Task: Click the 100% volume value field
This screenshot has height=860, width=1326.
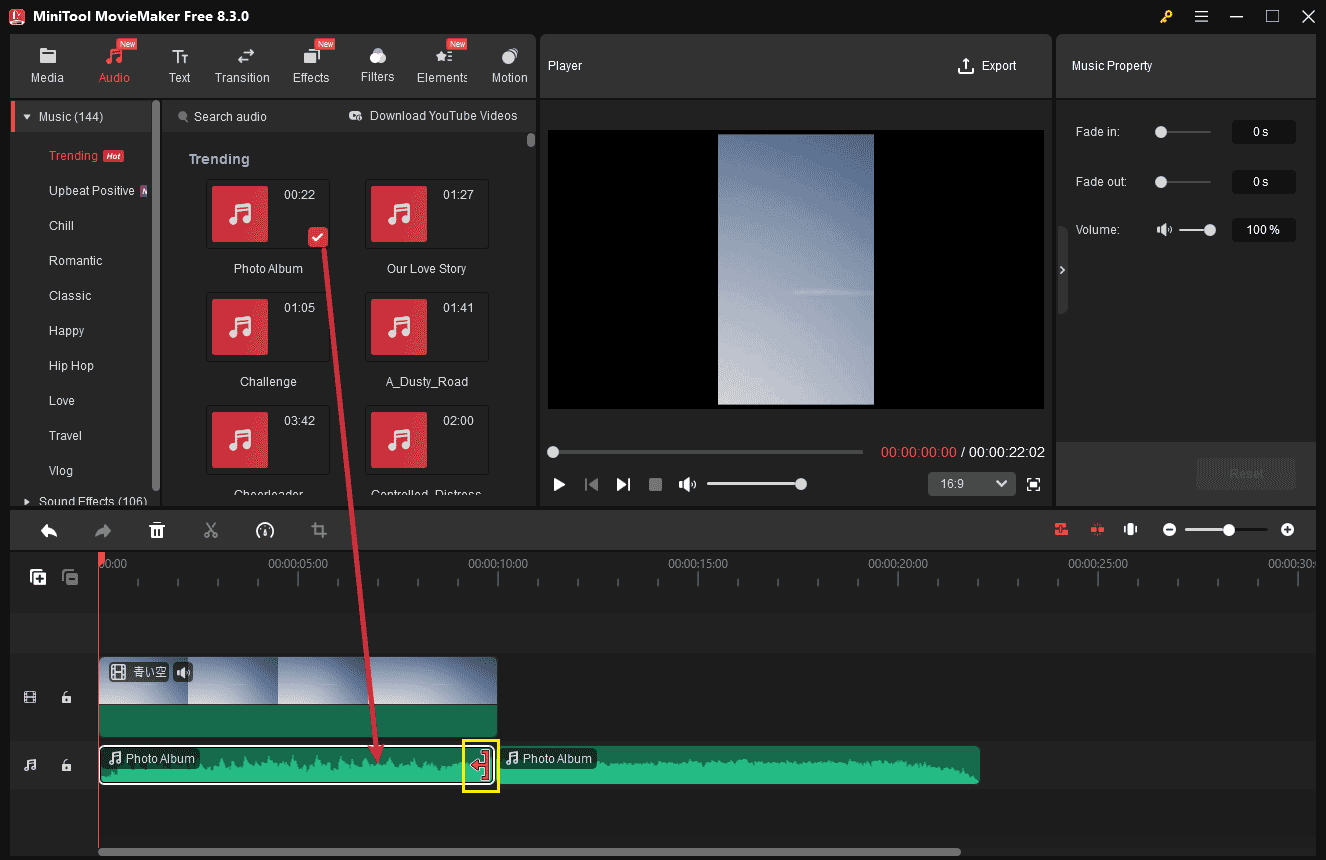Action: pyautogui.click(x=1263, y=230)
